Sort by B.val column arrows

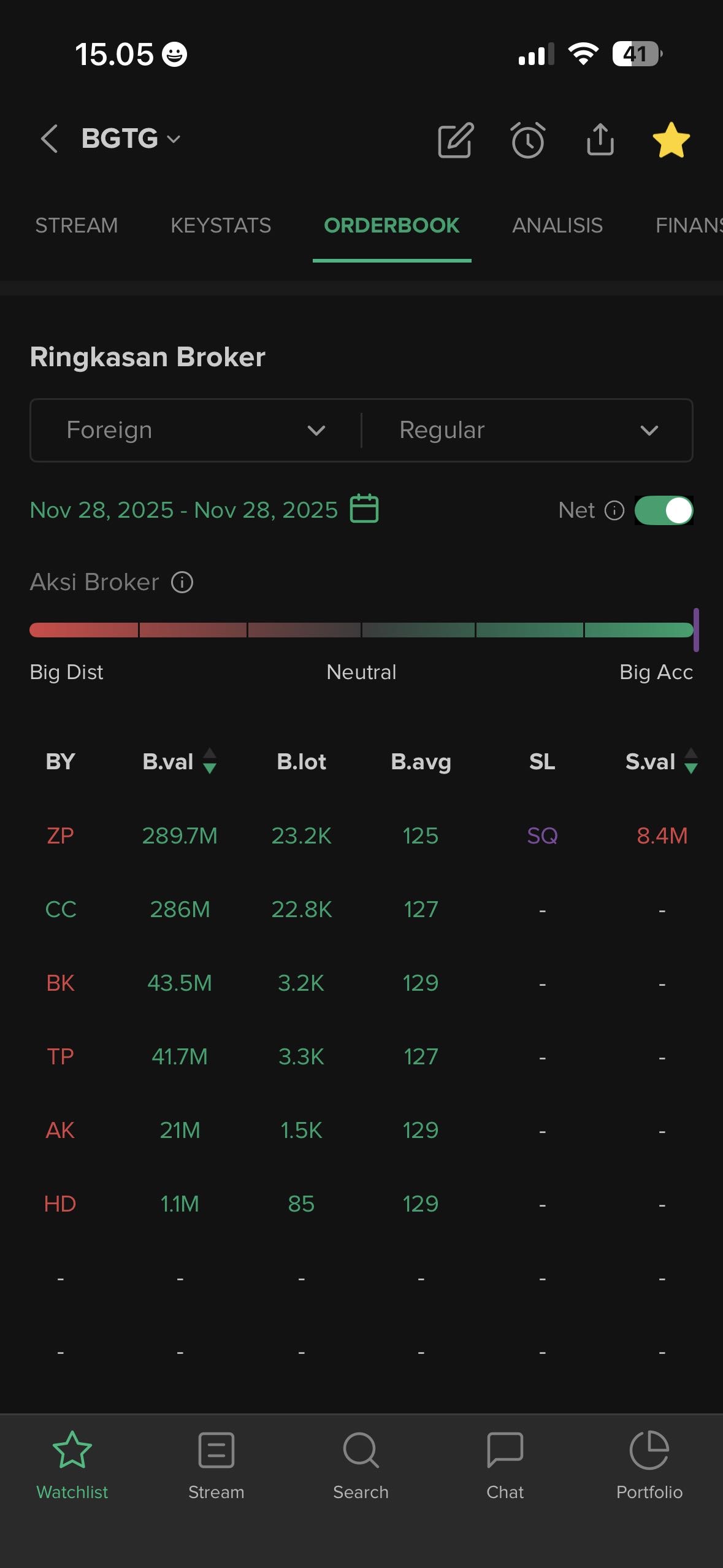point(210,761)
